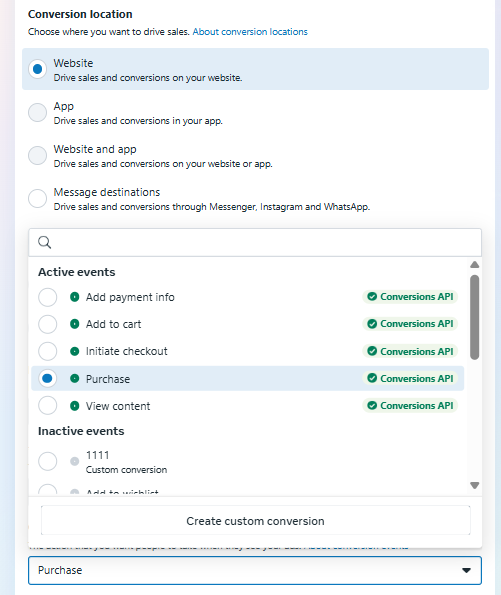Click the Inactive events heading
Image resolution: width=501 pixels, height=595 pixels.
[81, 431]
